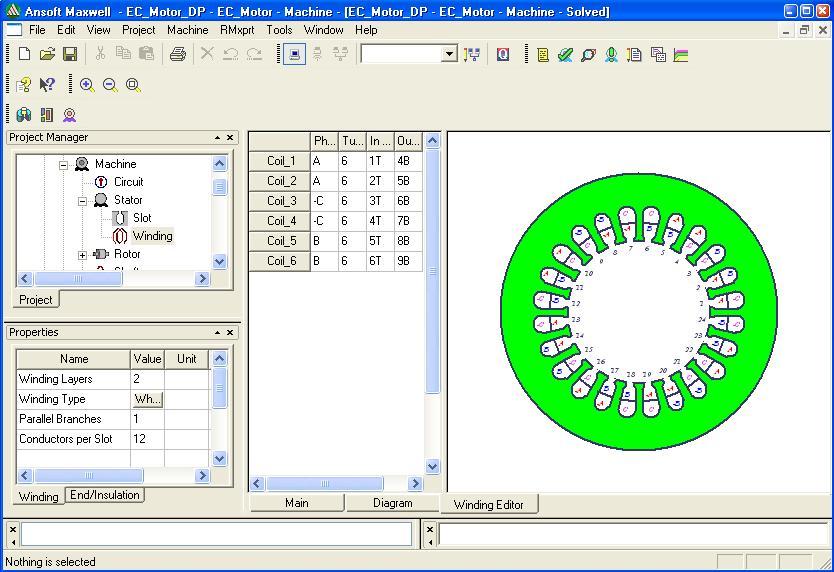Click the Analyze magnifier icon
The width and height of the screenshot is (834, 572).
point(588,54)
